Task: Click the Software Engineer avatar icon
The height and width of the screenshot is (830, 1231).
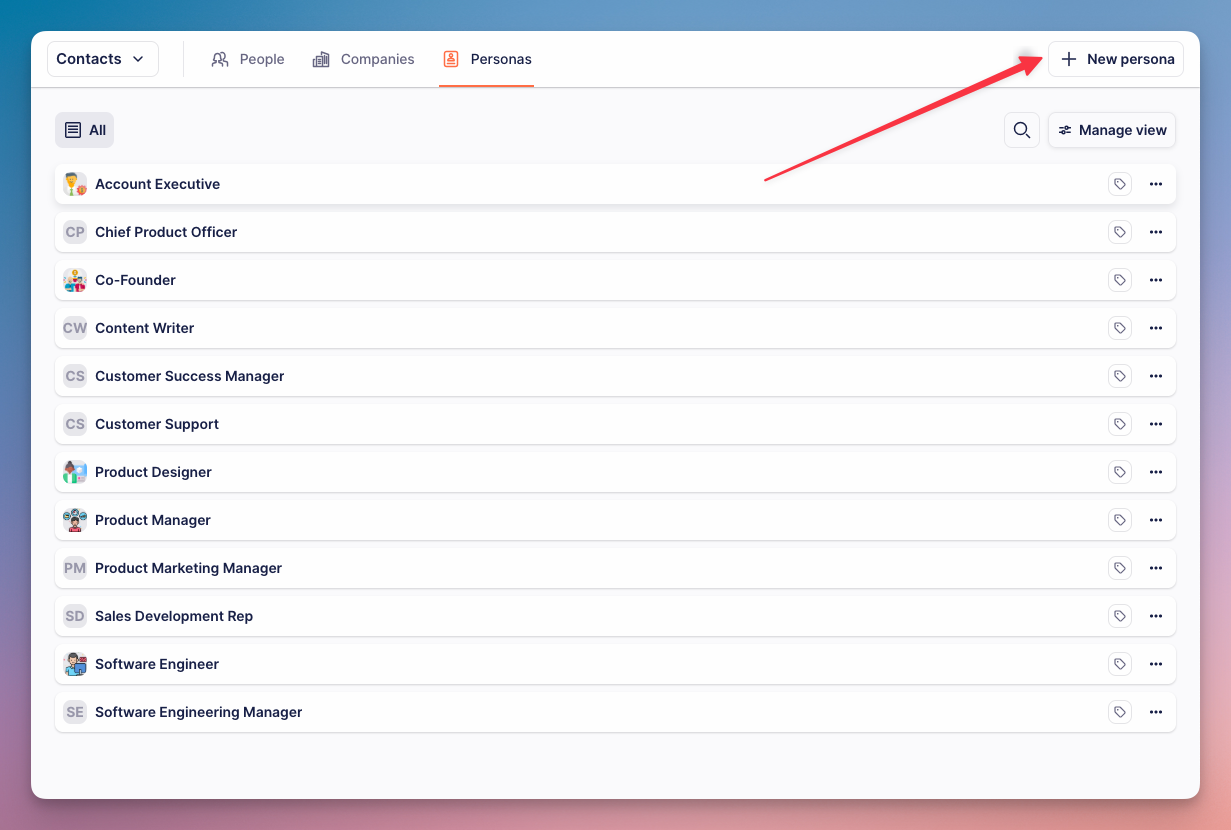Action: (75, 664)
